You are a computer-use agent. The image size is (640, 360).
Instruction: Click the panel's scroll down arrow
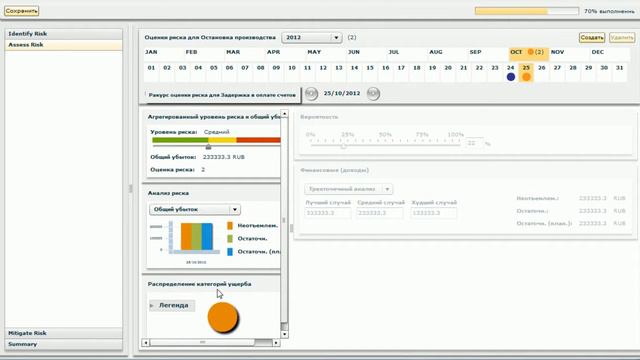coord(284,335)
